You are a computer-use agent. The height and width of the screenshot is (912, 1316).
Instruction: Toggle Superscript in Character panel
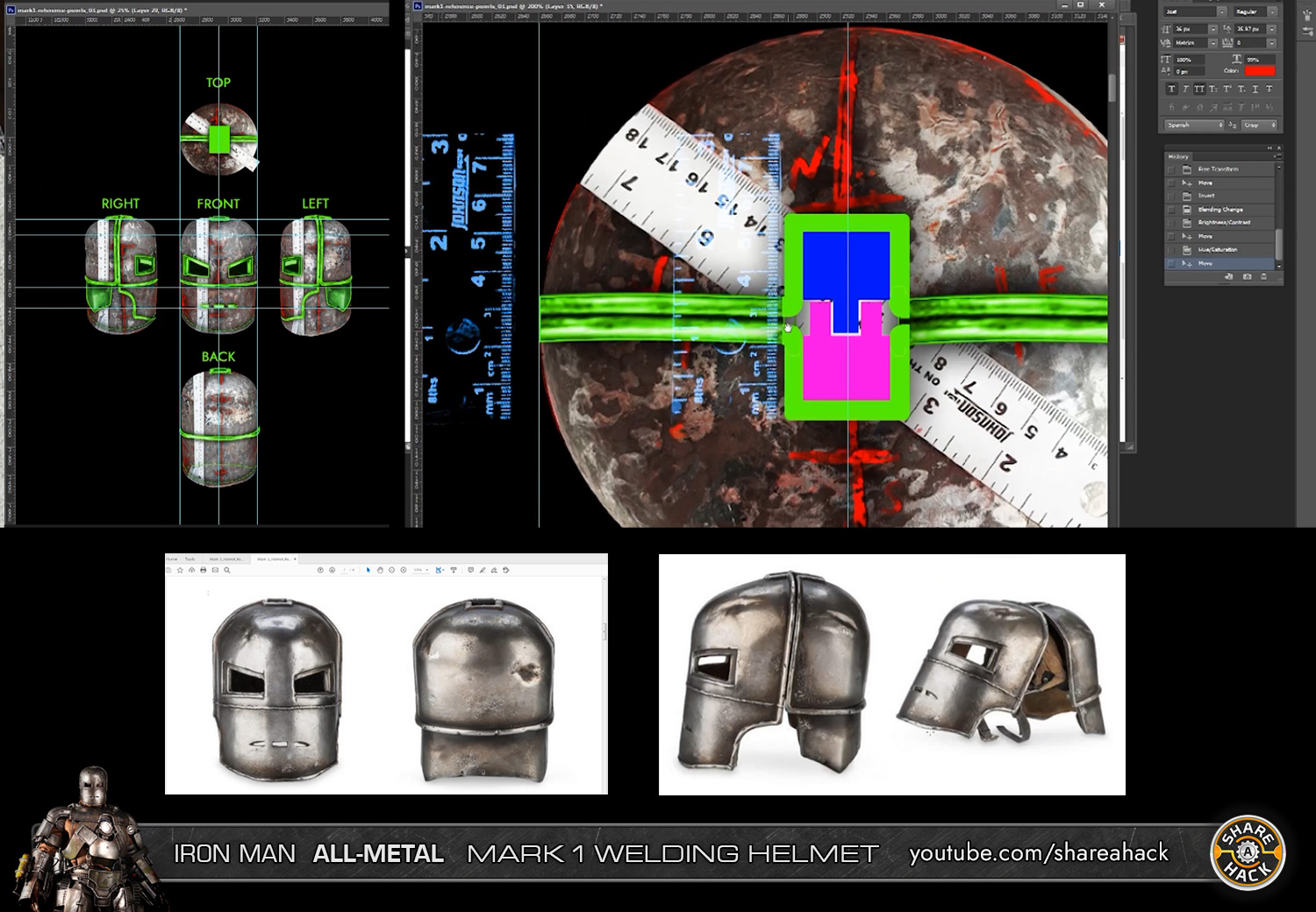click(1227, 89)
